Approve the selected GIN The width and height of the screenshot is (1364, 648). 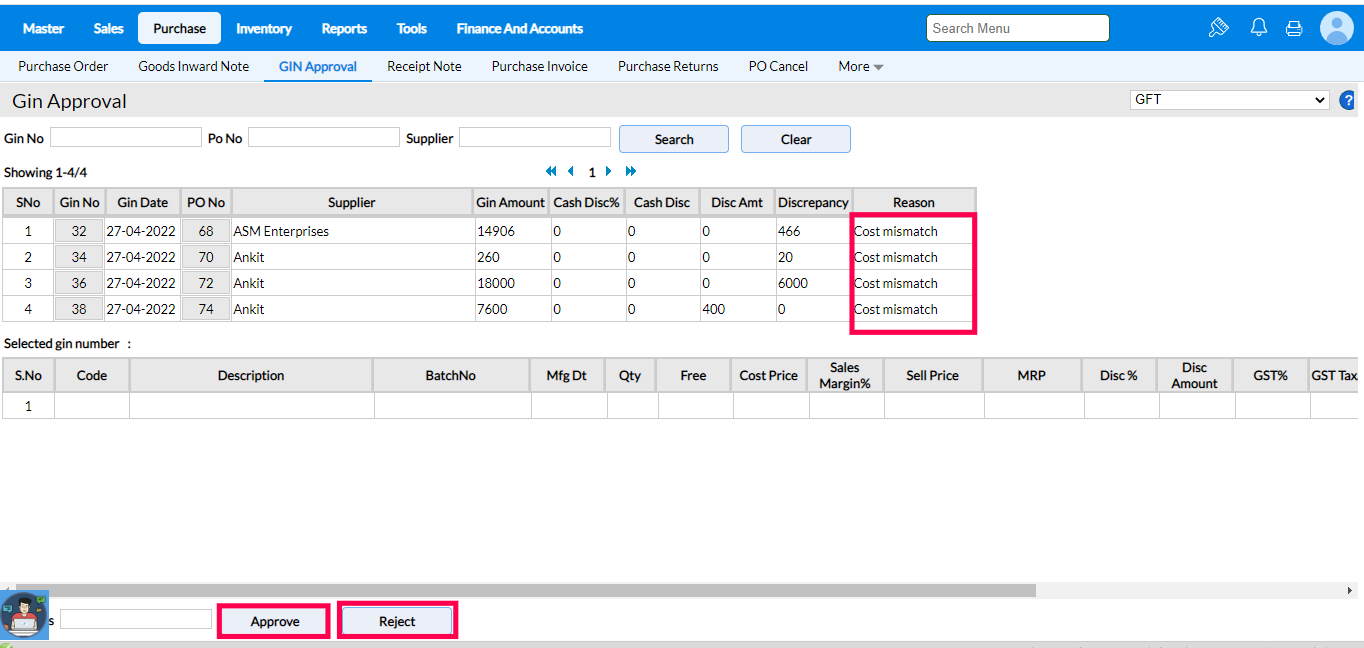(x=275, y=621)
